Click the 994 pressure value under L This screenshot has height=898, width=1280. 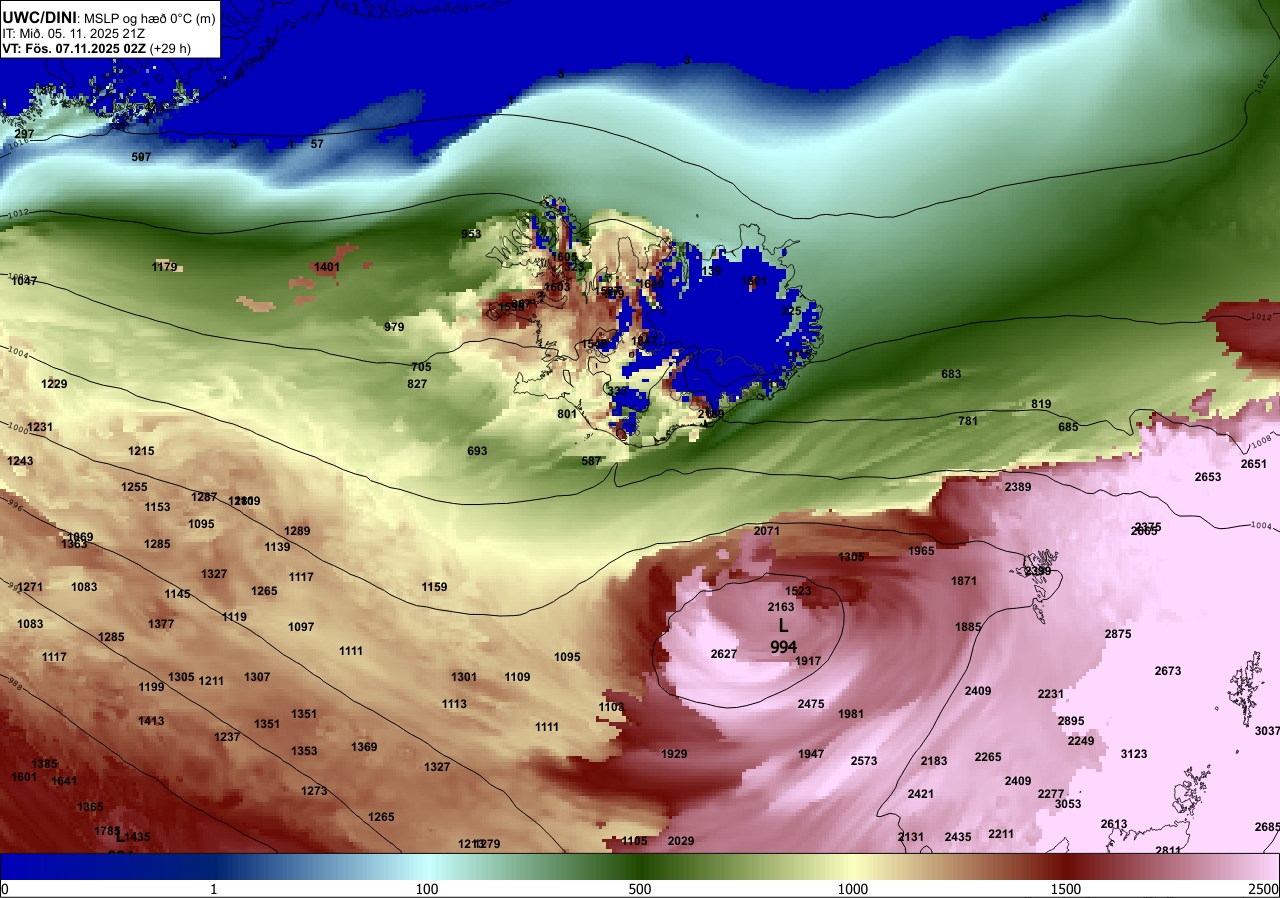click(783, 647)
